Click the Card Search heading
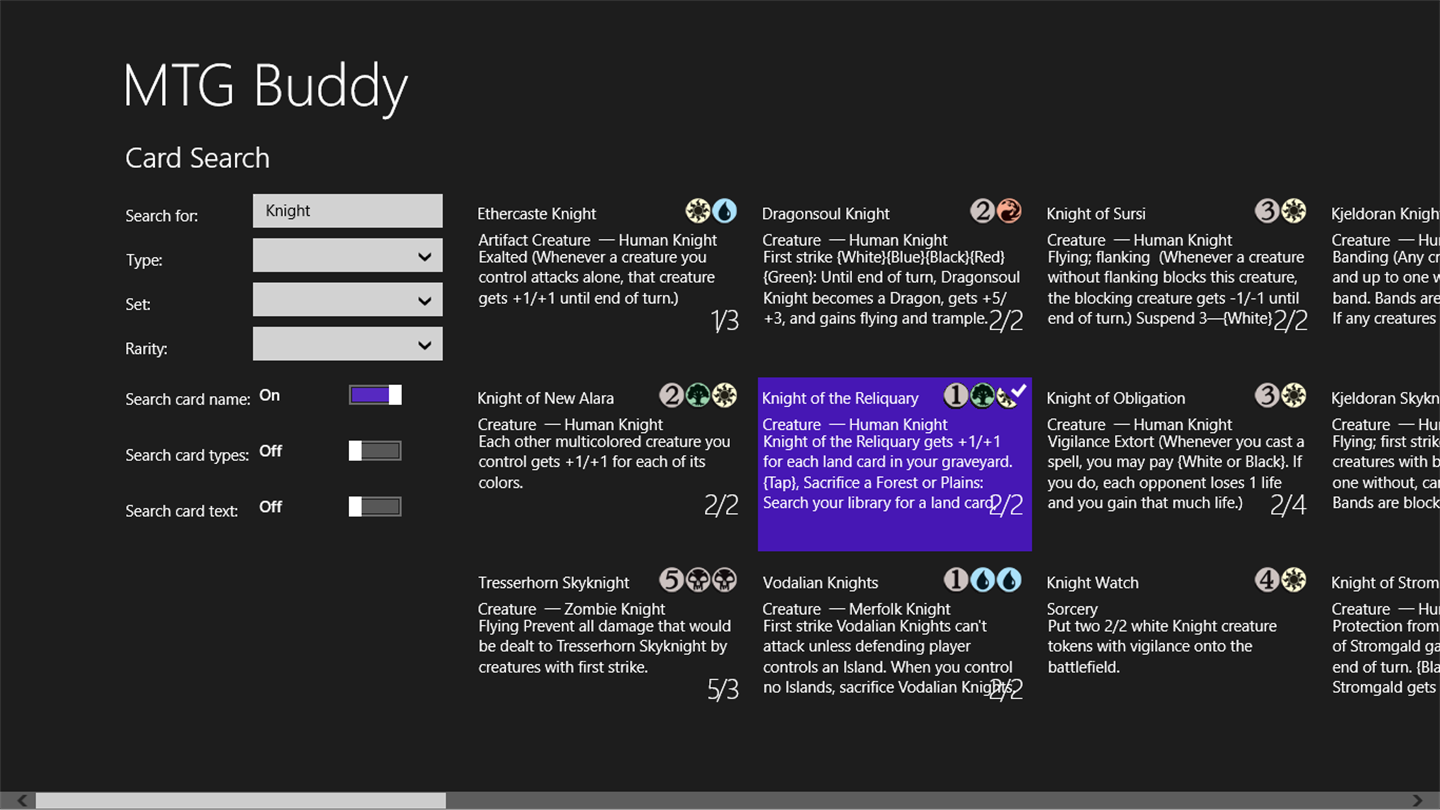Viewport: 1440px width, 810px height. coord(197,158)
